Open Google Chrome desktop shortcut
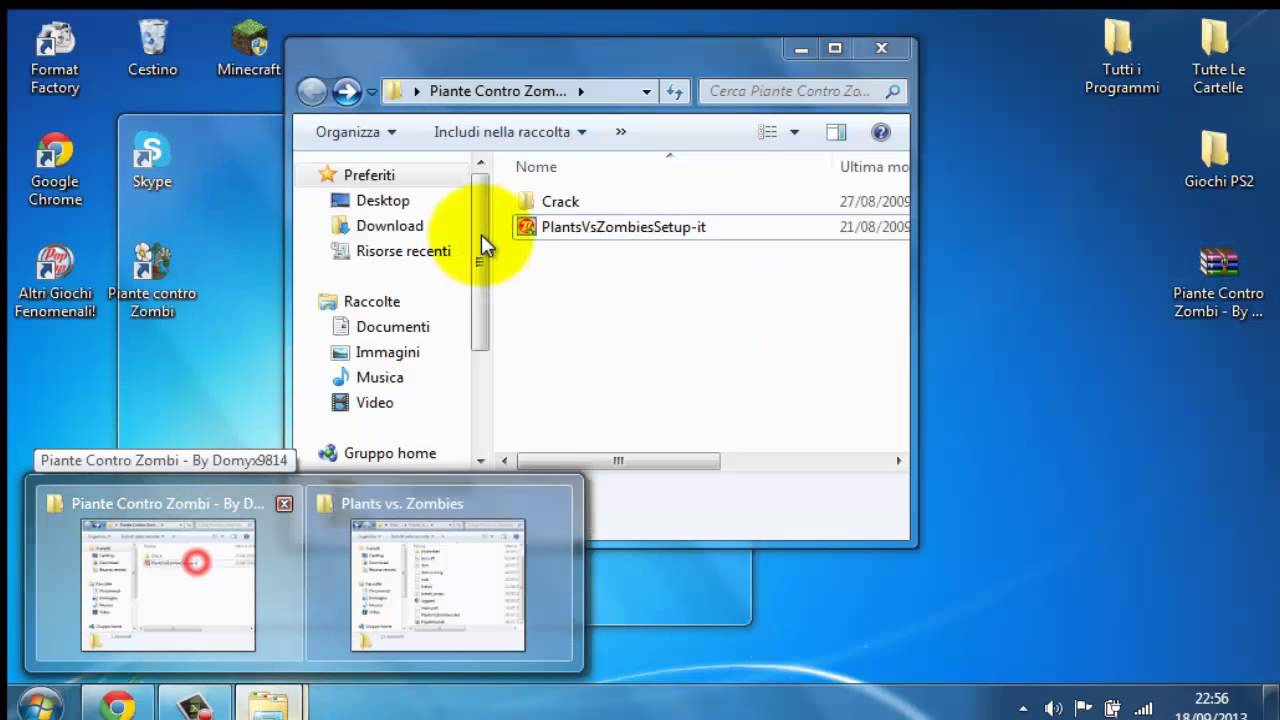Screen dimensions: 1280x720 point(55,170)
